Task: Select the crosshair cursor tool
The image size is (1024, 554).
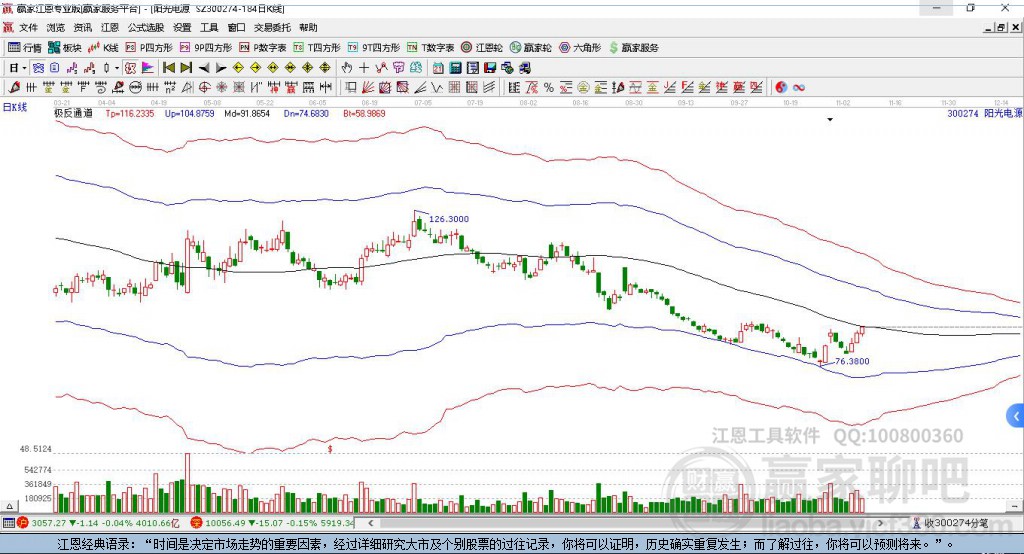Action: (364, 68)
